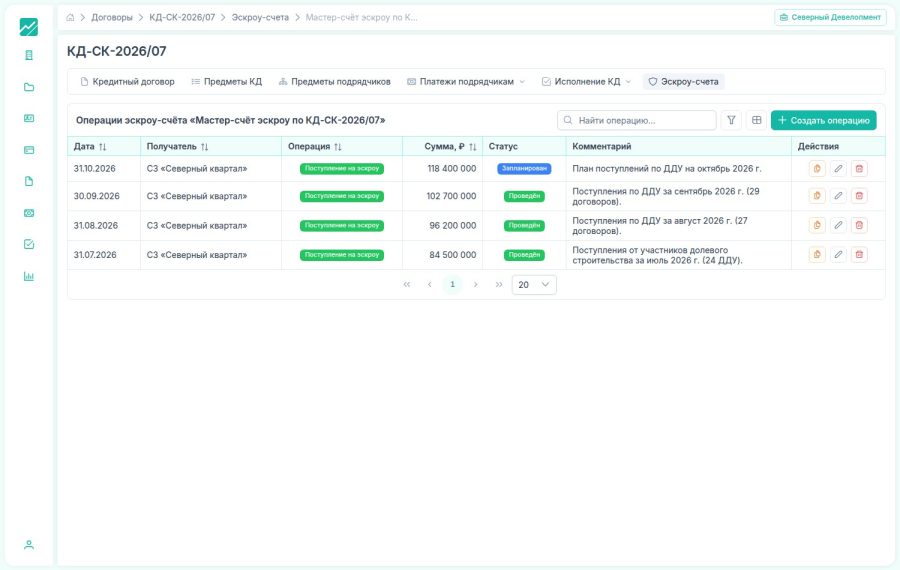Viewport: 900px width, 570px height.
Task: Click the Северный Девелопмент organization button
Action: pos(830,17)
